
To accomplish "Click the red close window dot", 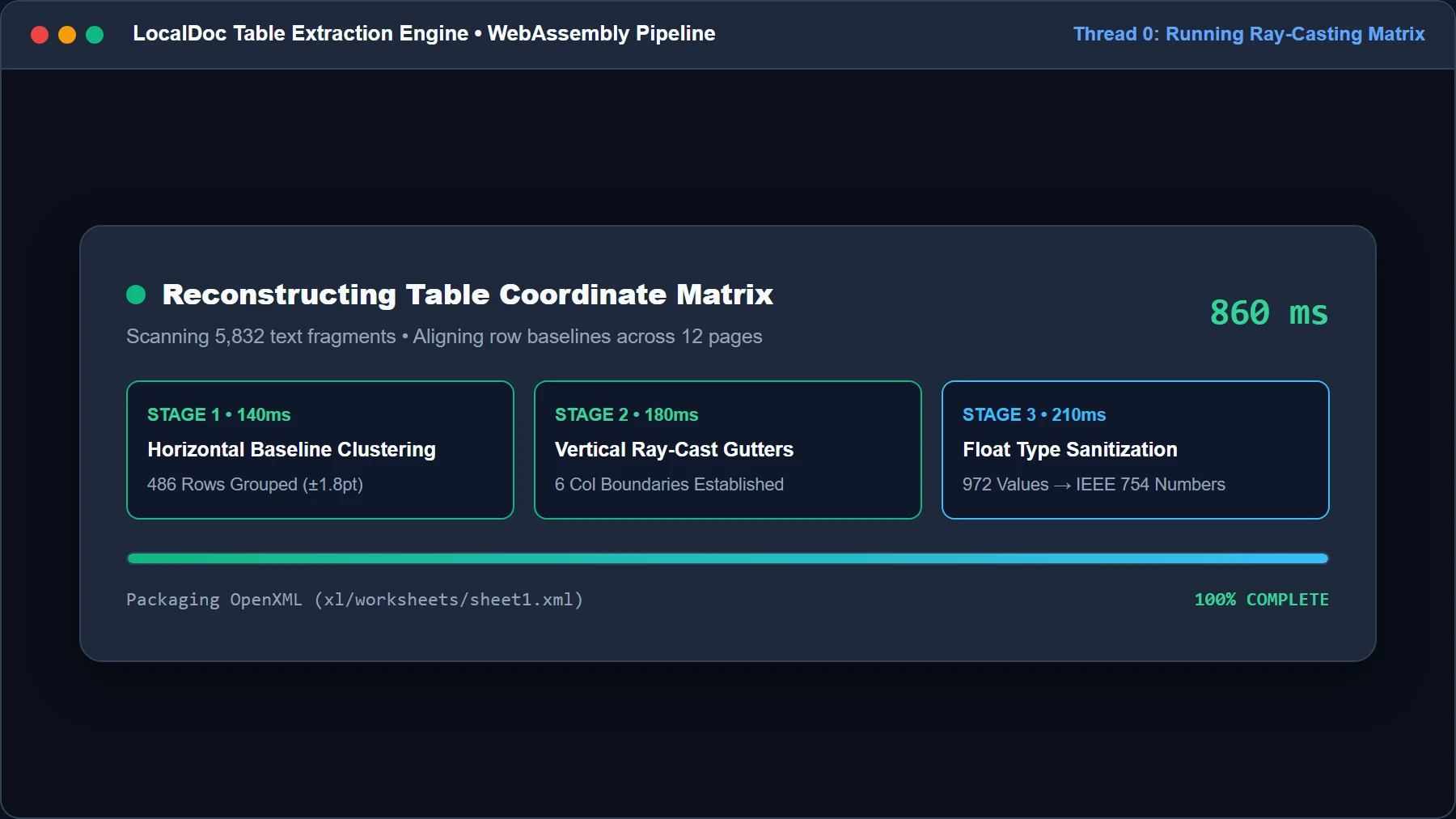I will tap(40, 35).
